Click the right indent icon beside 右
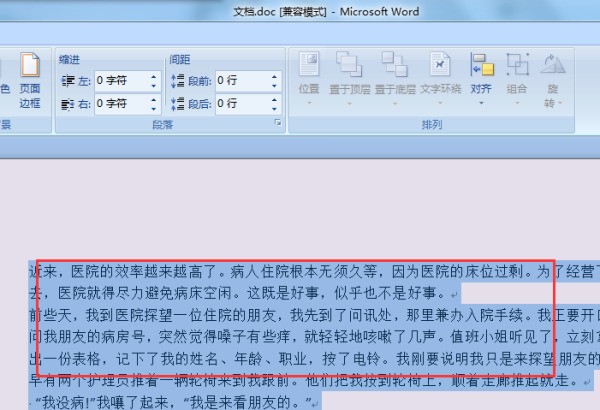Viewport: 600px width, 410px height. click(68, 104)
